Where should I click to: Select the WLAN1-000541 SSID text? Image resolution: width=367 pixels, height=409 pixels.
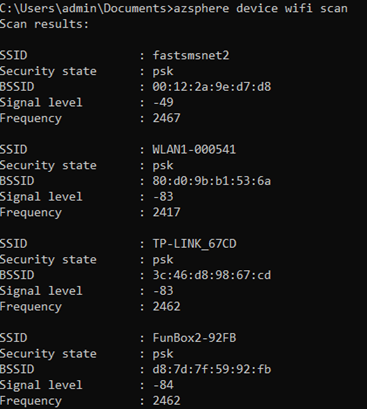(x=194, y=149)
